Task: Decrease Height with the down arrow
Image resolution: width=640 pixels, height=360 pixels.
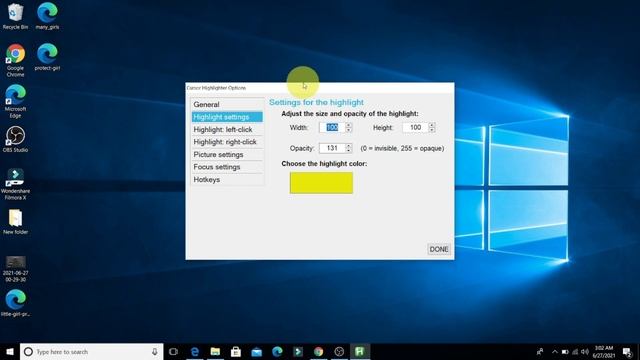Action: point(432,130)
